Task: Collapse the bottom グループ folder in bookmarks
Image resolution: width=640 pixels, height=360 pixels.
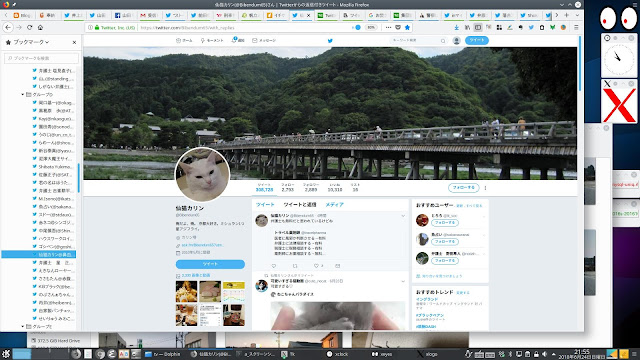Action: (x=23, y=327)
